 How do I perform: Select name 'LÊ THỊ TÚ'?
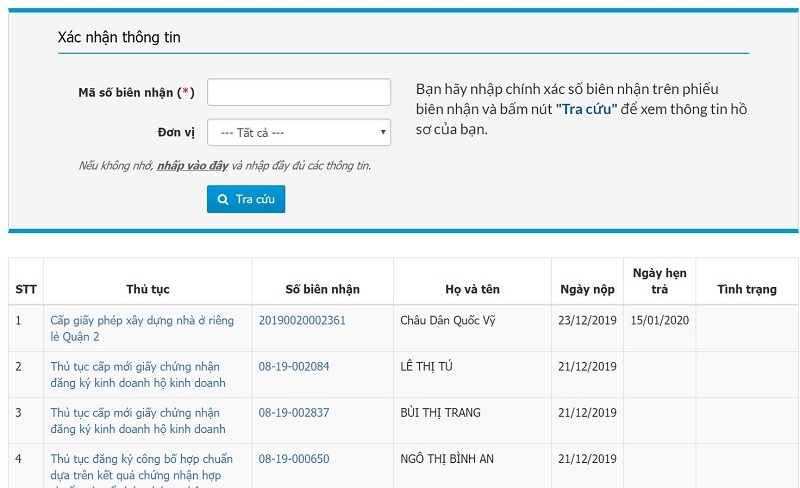tap(426, 367)
